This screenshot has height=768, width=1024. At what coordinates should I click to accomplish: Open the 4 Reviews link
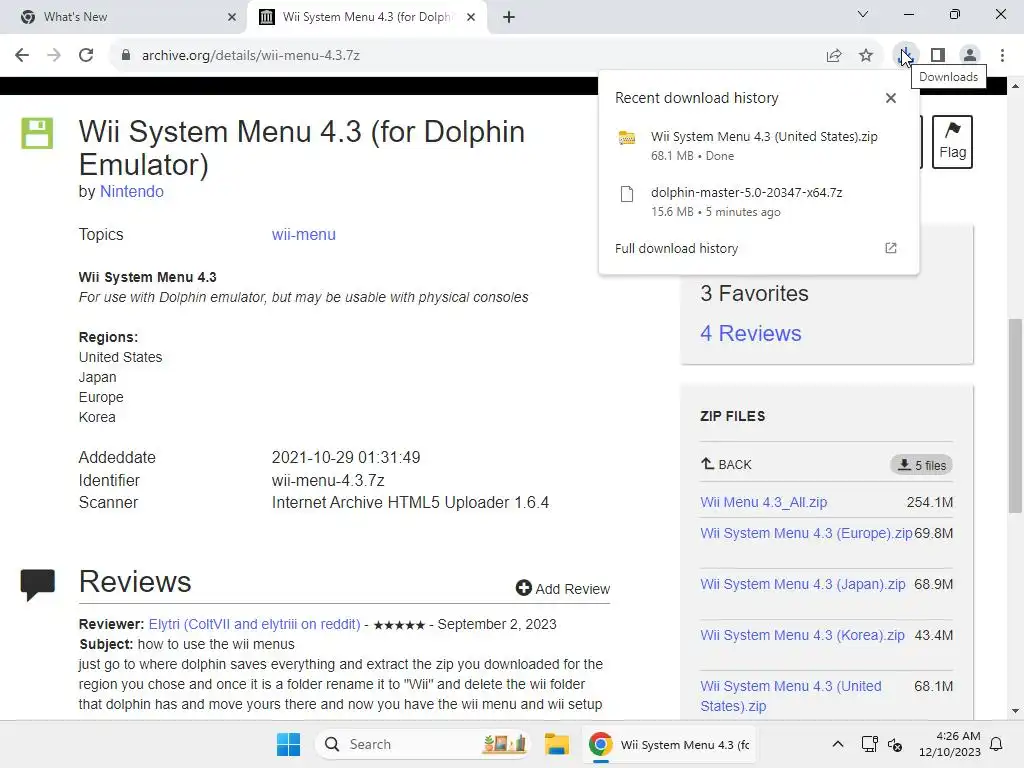pyautogui.click(x=750, y=334)
